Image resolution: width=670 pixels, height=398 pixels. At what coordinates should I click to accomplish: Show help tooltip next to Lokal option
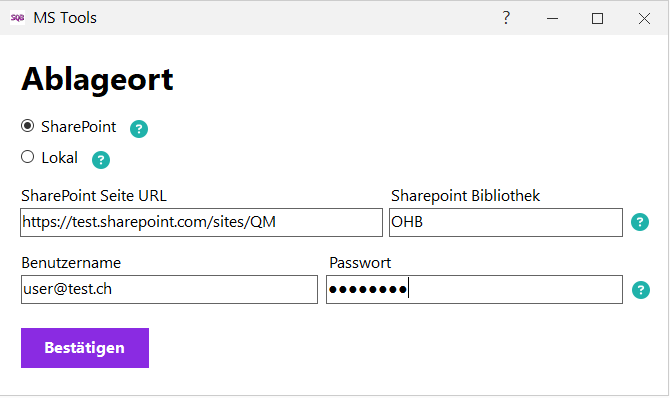tap(101, 160)
